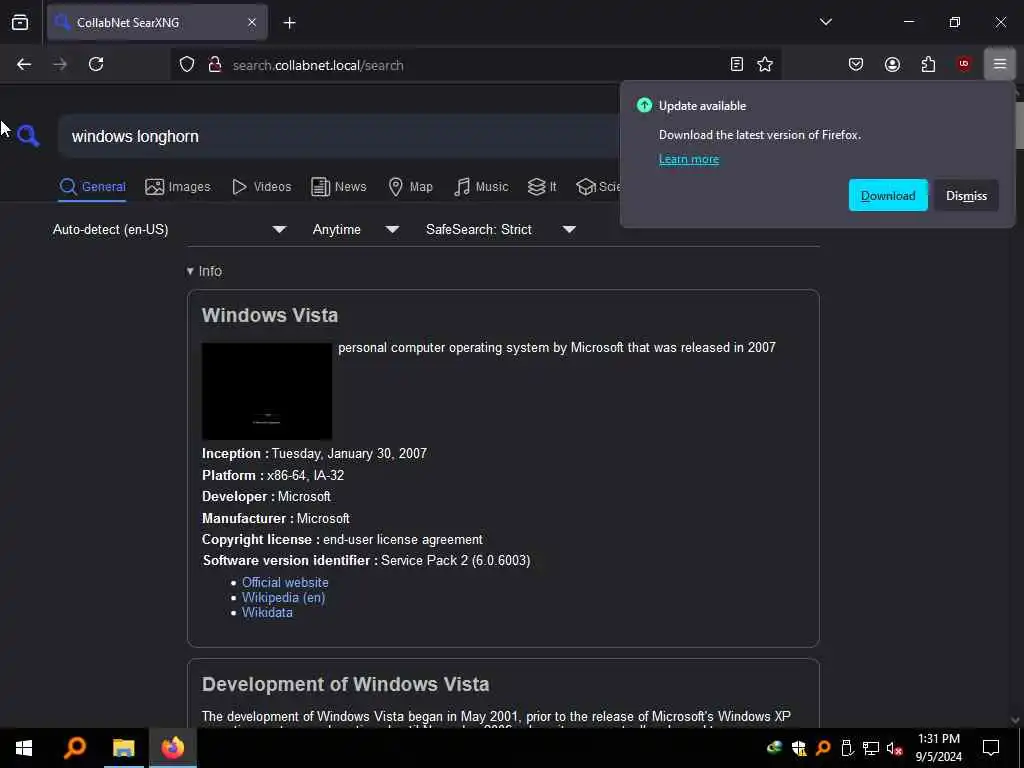Click the safely remove hardware USB tray icon
The image size is (1024, 768).
click(x=847, y=748)
